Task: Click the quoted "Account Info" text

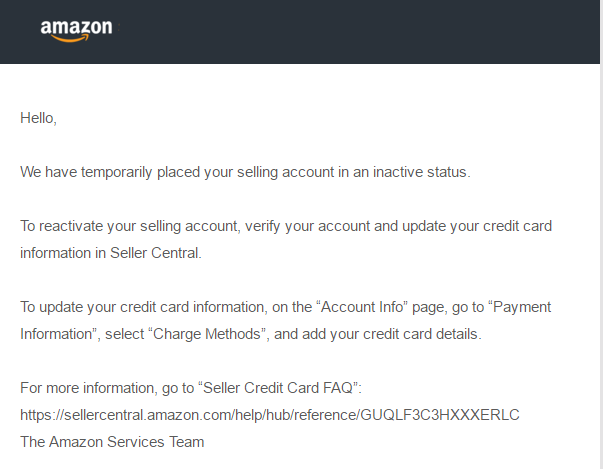Action: [362, 307]
